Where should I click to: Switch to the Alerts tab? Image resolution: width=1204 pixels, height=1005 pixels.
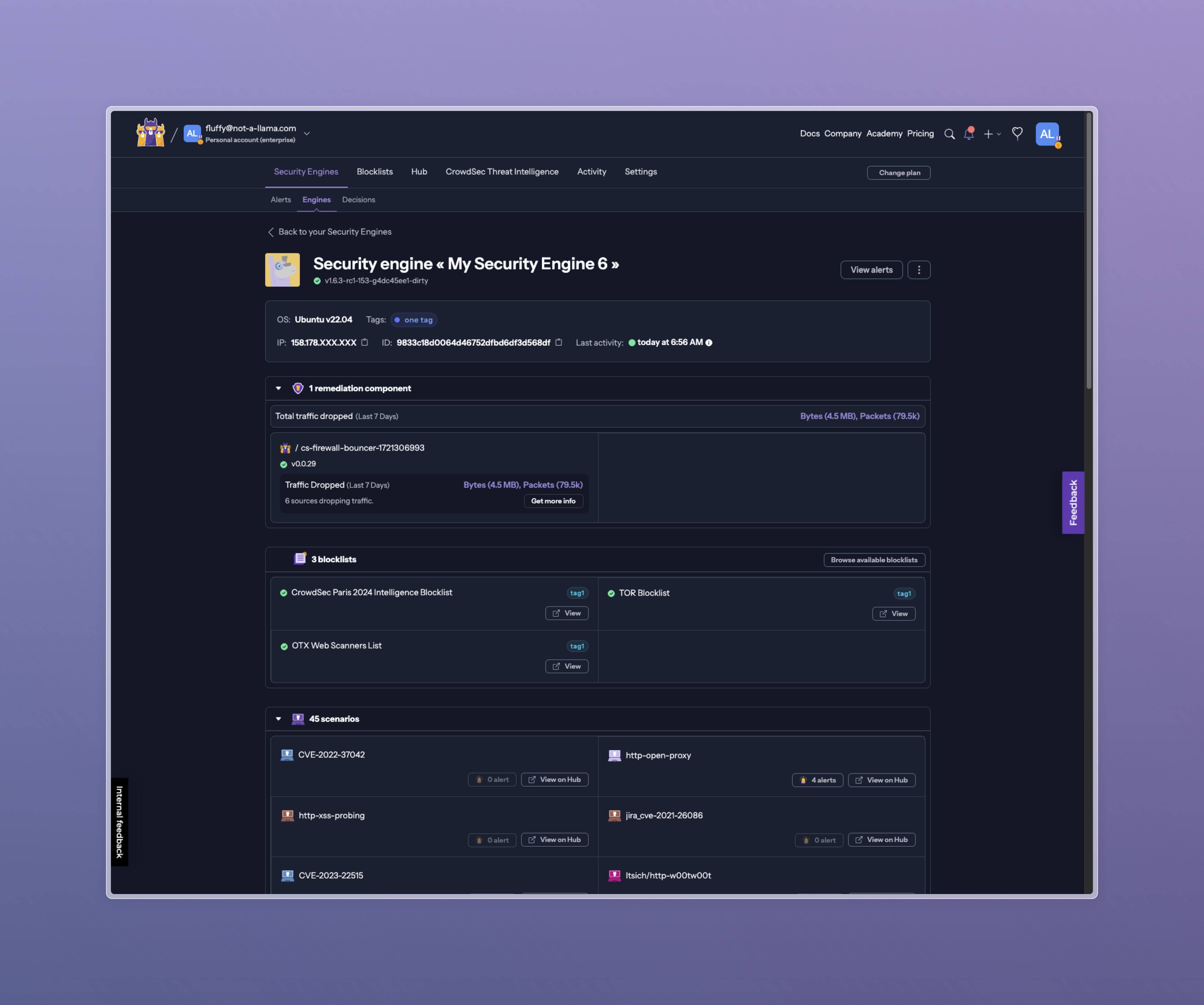(x=281, y=200)
